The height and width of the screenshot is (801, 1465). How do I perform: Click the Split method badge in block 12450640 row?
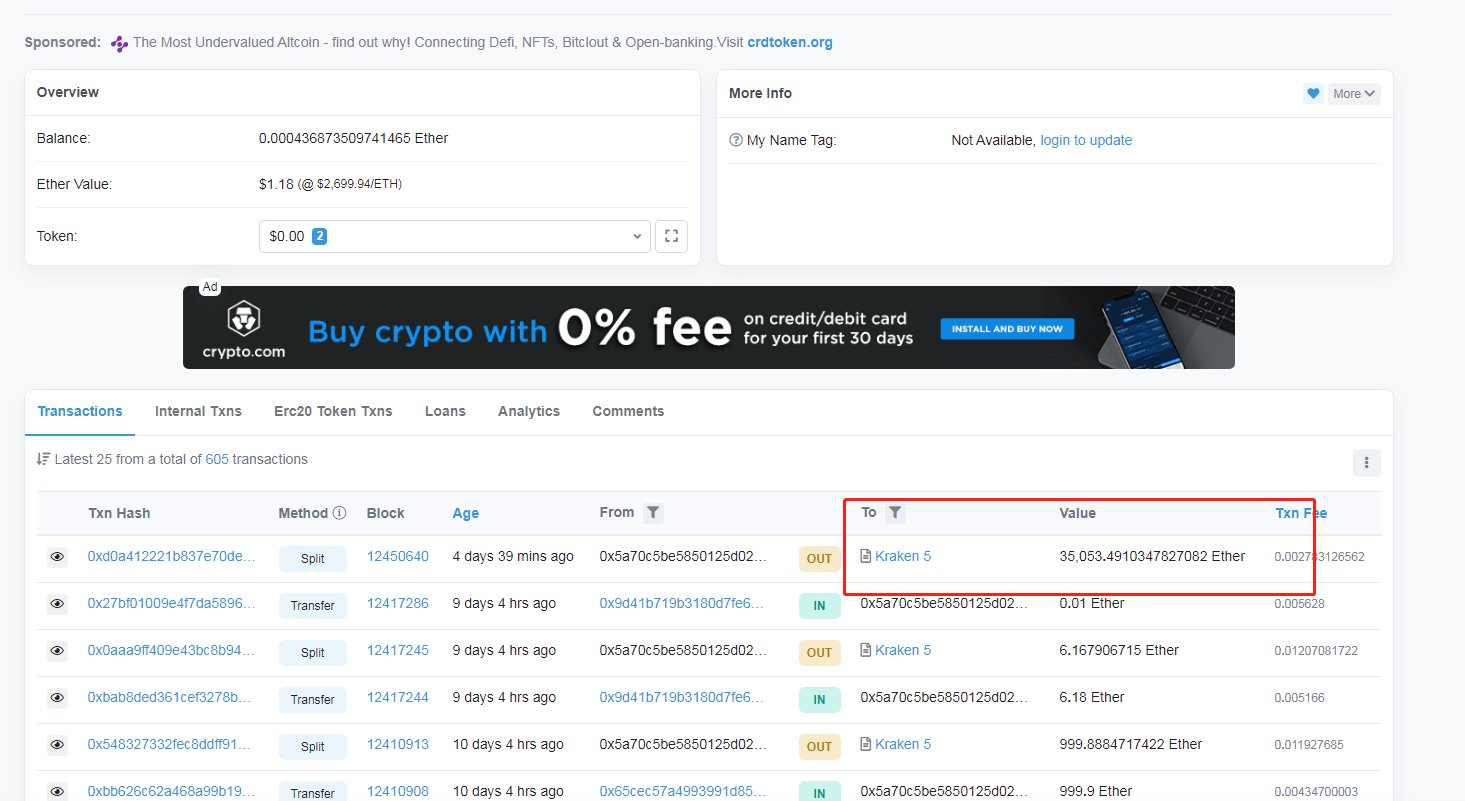click(x=313, y=559)
